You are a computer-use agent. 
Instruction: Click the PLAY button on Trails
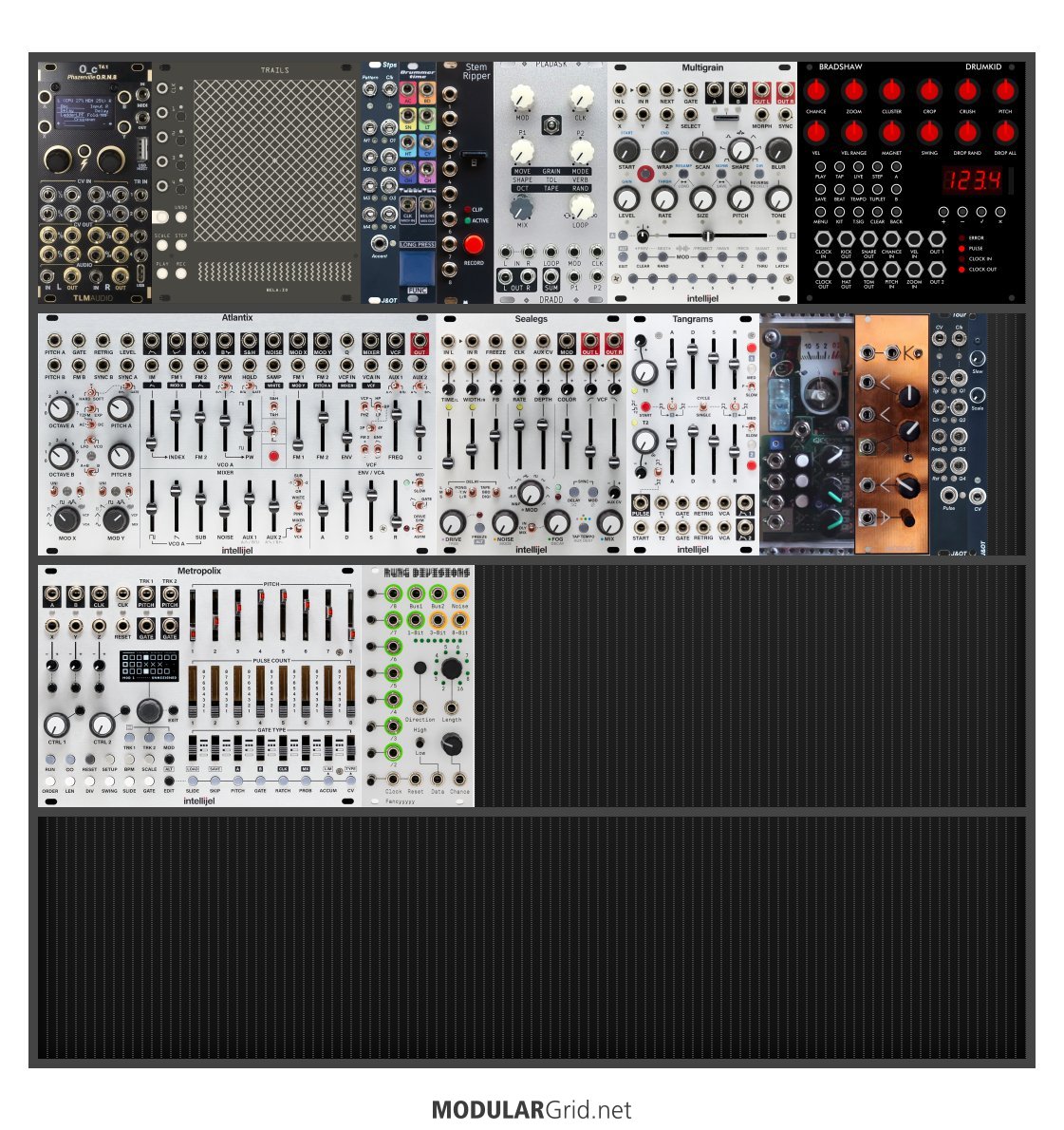coord(163,273)
